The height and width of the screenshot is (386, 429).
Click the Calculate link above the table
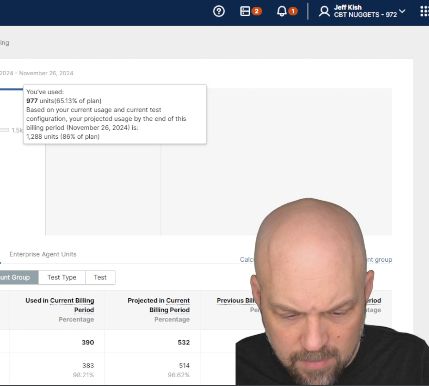247,260
